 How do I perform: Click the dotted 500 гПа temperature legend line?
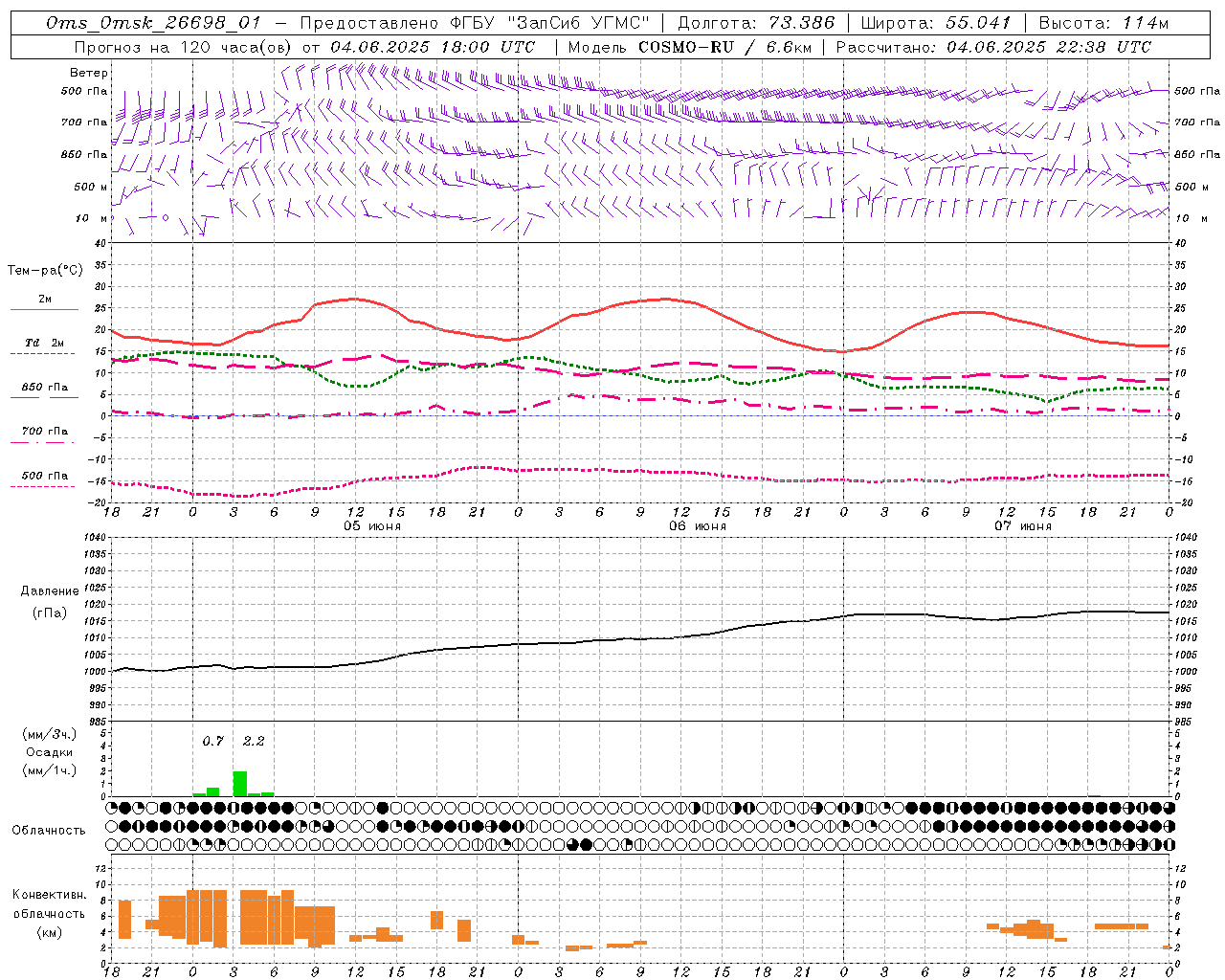coord(43,487)
